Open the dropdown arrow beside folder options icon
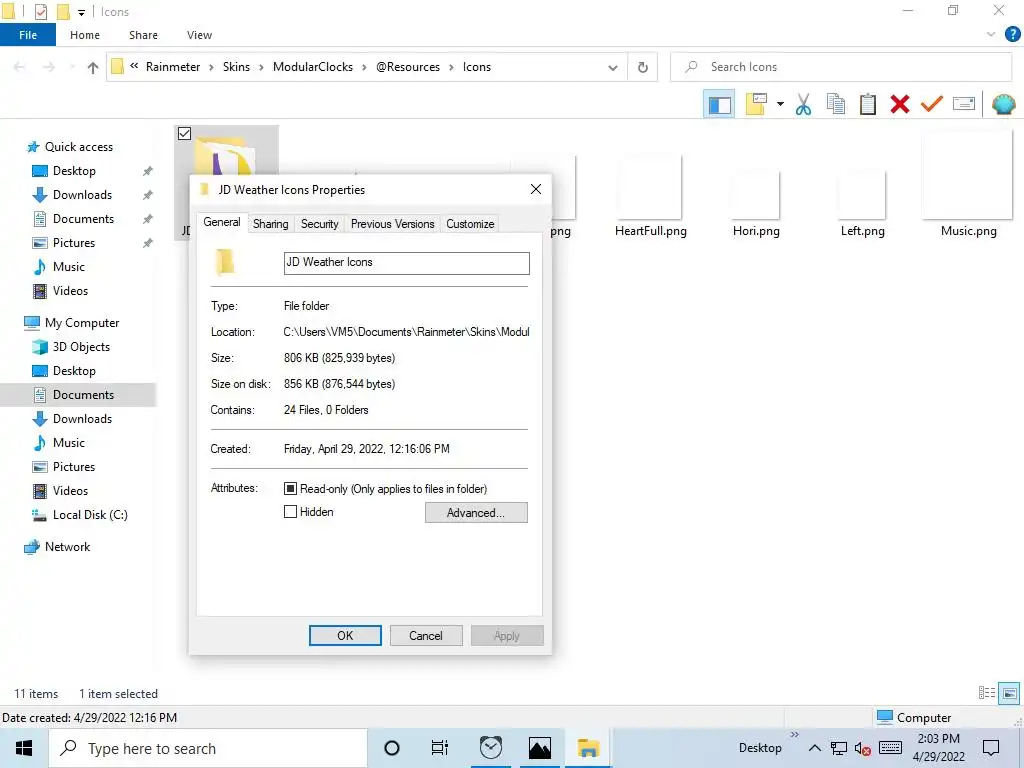 pyautogui.click(x=780, y=104)
